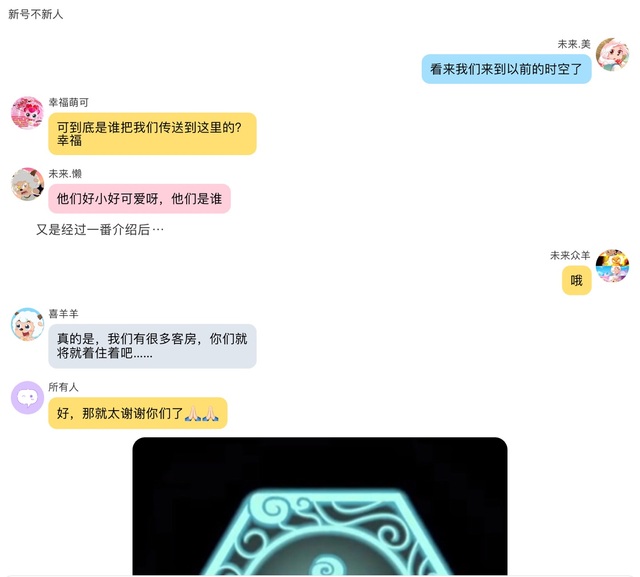This screenshot has width=640, height=577.
Task: Open 喜羊羊 white sheep avatar
Action: click(x=27, y=324)
